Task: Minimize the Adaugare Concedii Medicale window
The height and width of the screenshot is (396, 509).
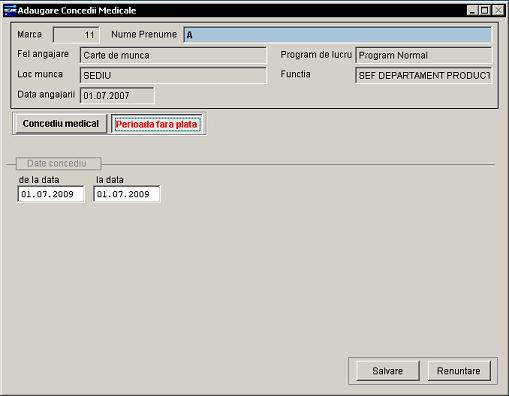Action: tap(472, 10)
